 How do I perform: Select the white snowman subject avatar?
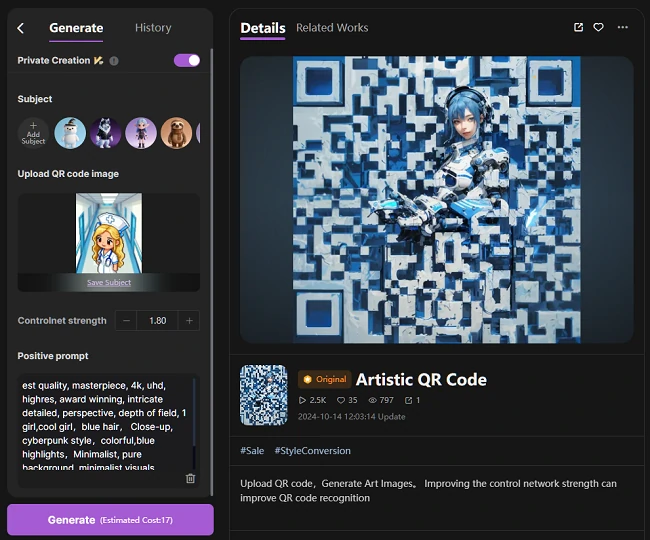click(70, 133)
